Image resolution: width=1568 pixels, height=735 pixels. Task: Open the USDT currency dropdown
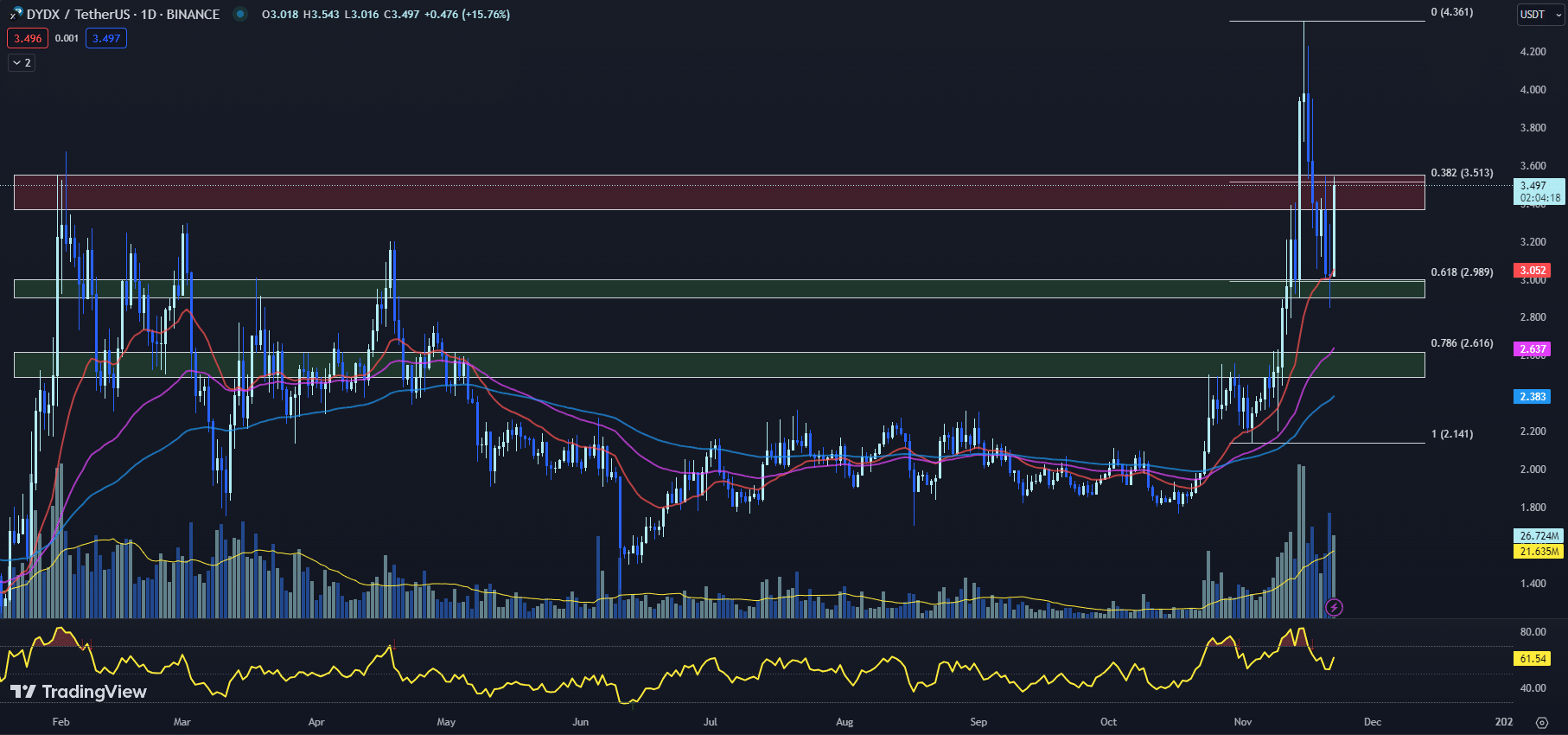coord(1539,15)
